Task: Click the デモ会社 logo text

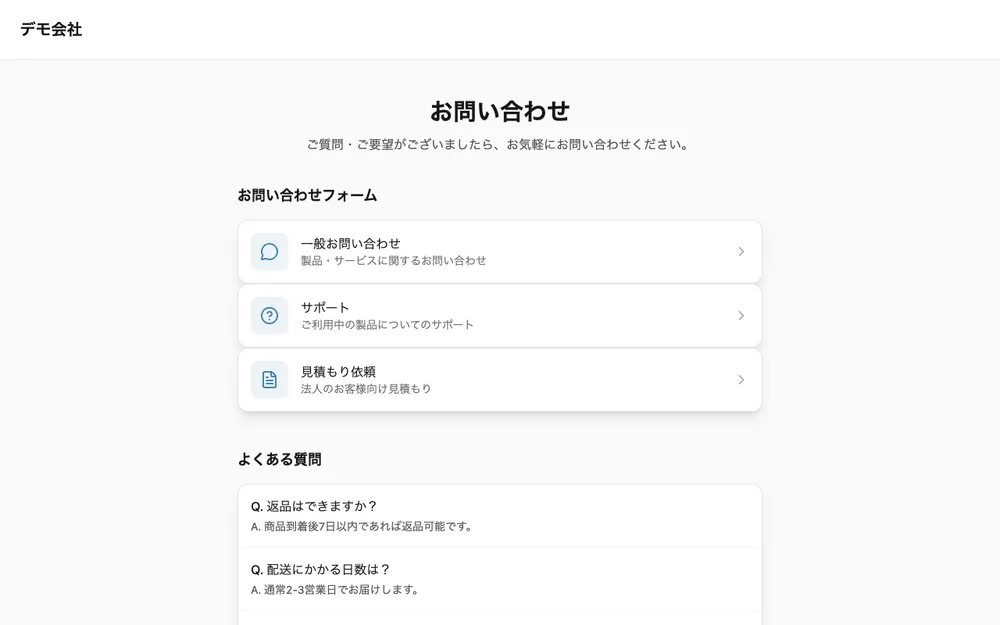Action: [x=51, y=29]
